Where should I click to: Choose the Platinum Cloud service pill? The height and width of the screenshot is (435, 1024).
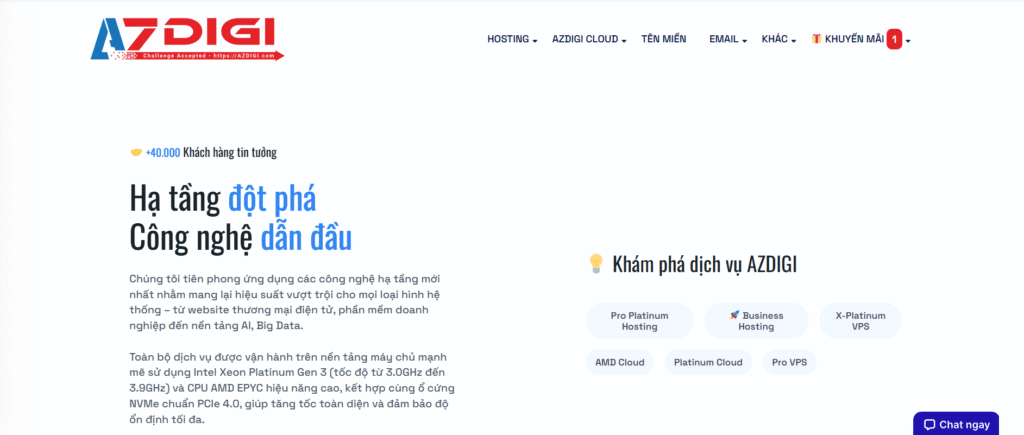(708, 362)
